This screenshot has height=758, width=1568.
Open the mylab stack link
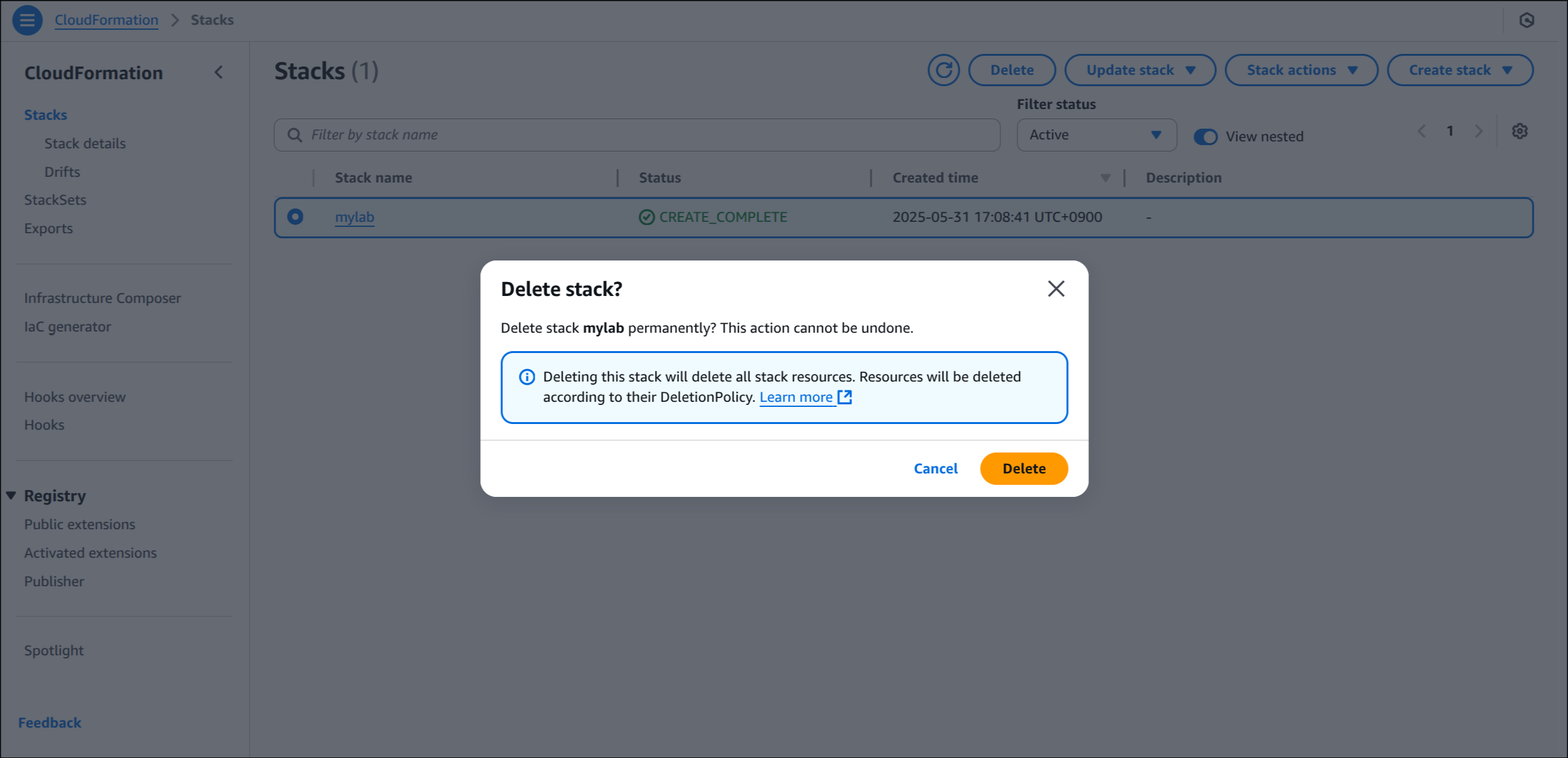tap(354, 217)
